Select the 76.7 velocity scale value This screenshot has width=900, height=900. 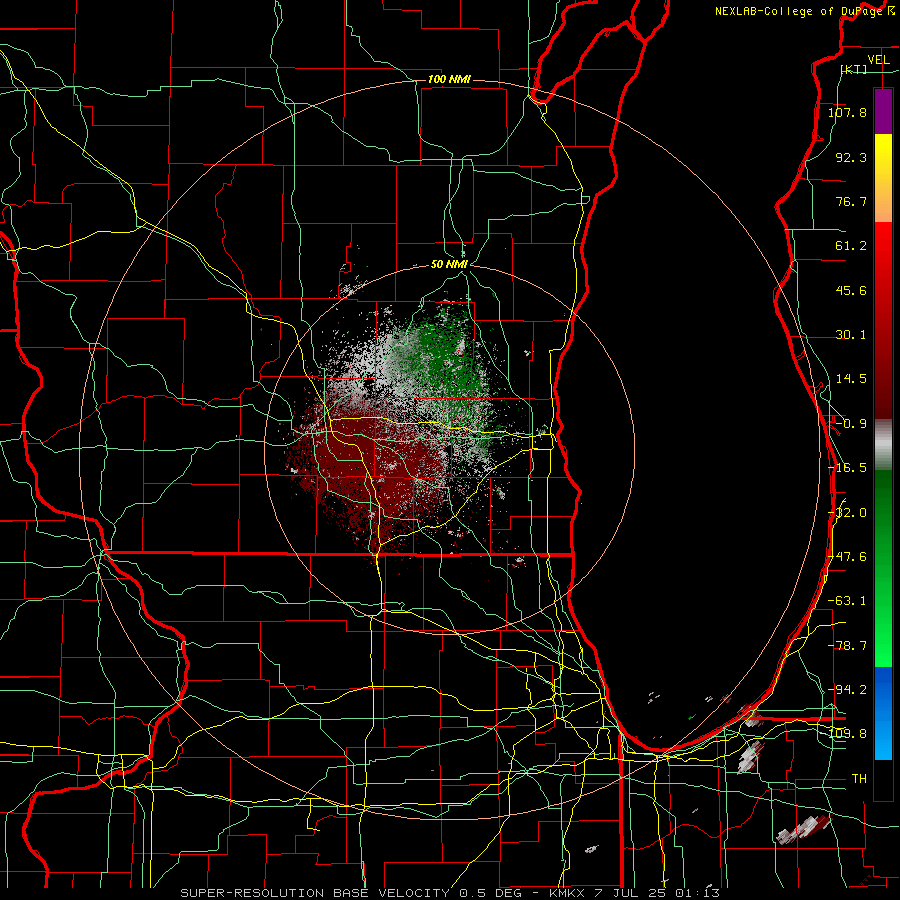(851, 201)
